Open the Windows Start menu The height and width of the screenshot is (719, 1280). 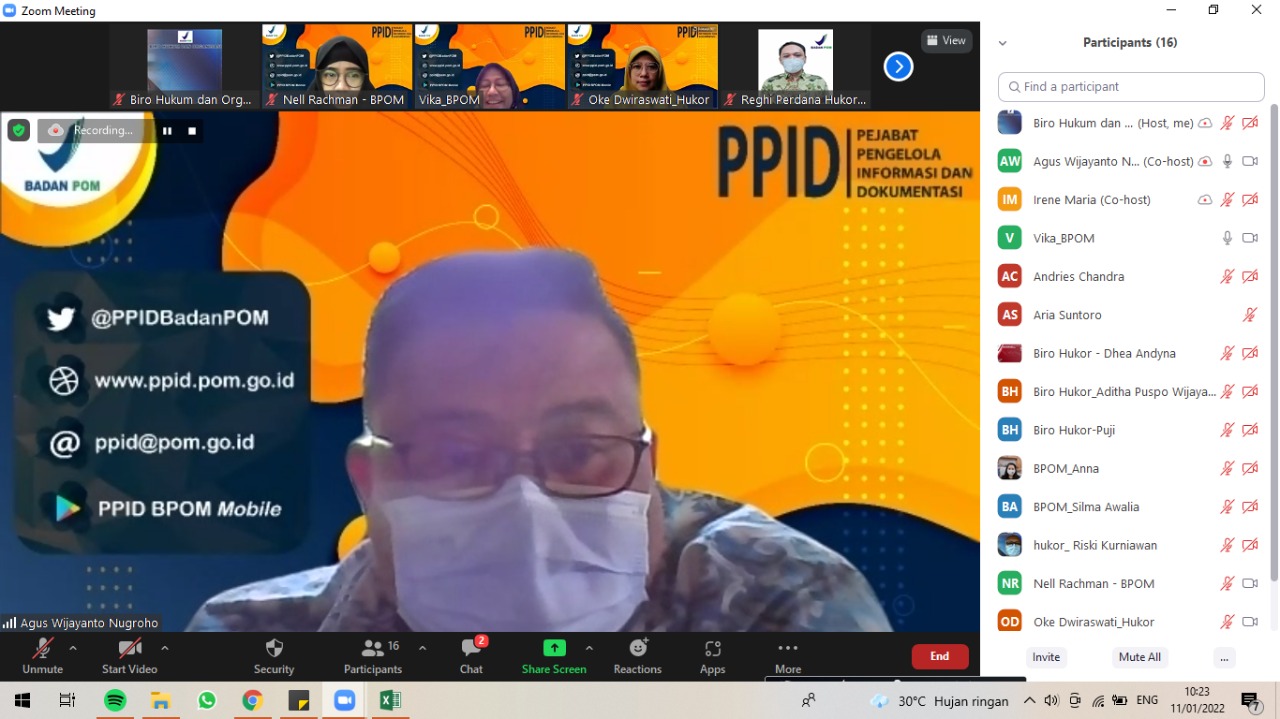pyautogui.click(x=22, y=700)
